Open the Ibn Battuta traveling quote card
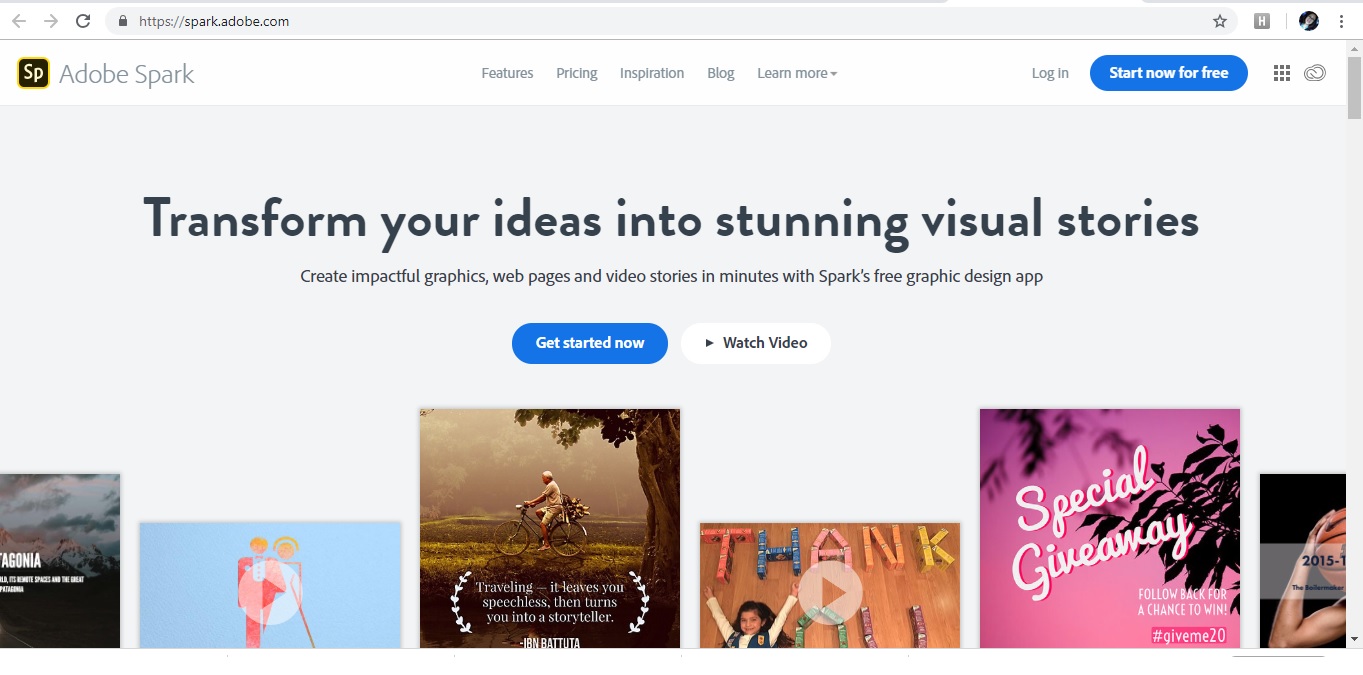The height and width of the screenshot is (675, 1363). click(x=550, y=529)
